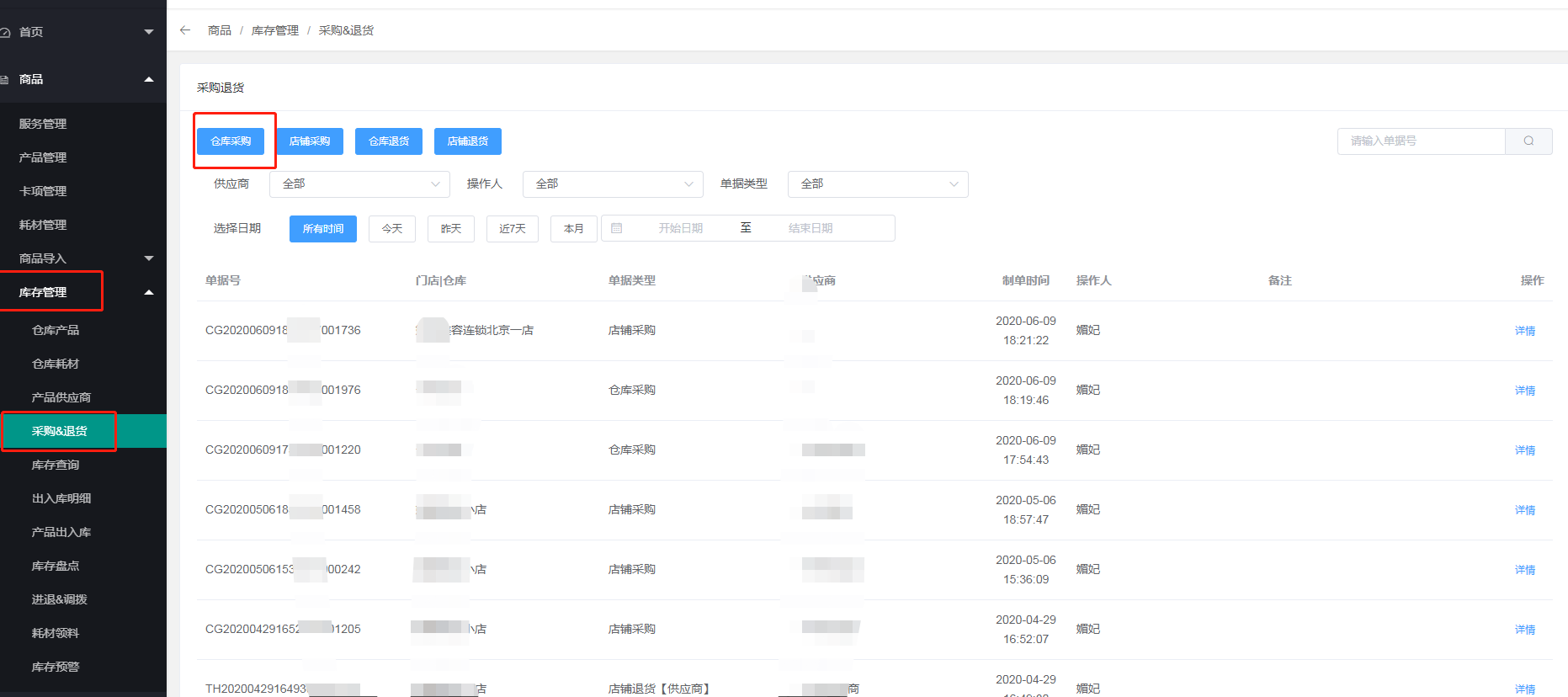Click the search magnifier icon button
Image resolution: width=1568 pixels, height=697 pixels.
1528,141
